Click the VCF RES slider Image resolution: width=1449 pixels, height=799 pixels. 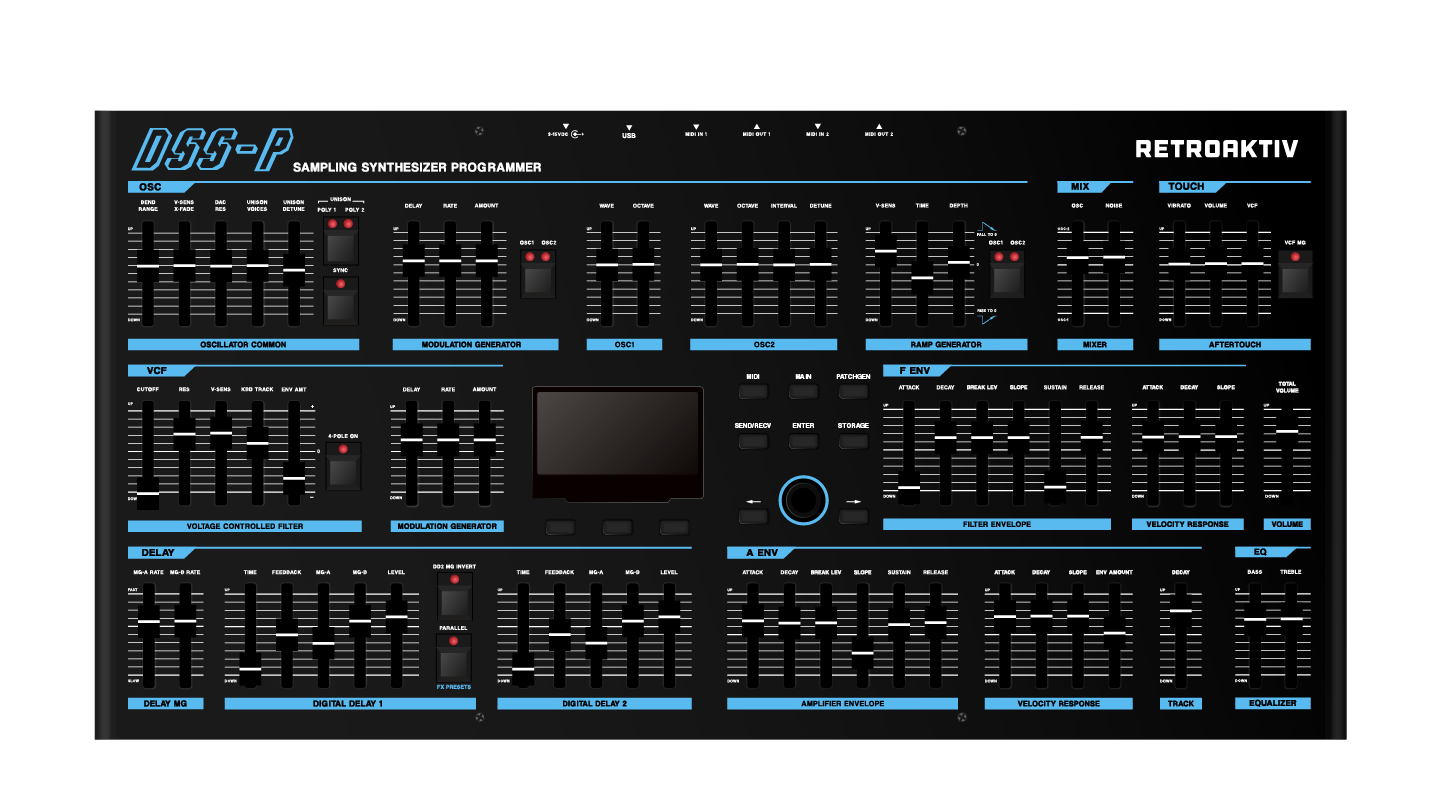184,452
